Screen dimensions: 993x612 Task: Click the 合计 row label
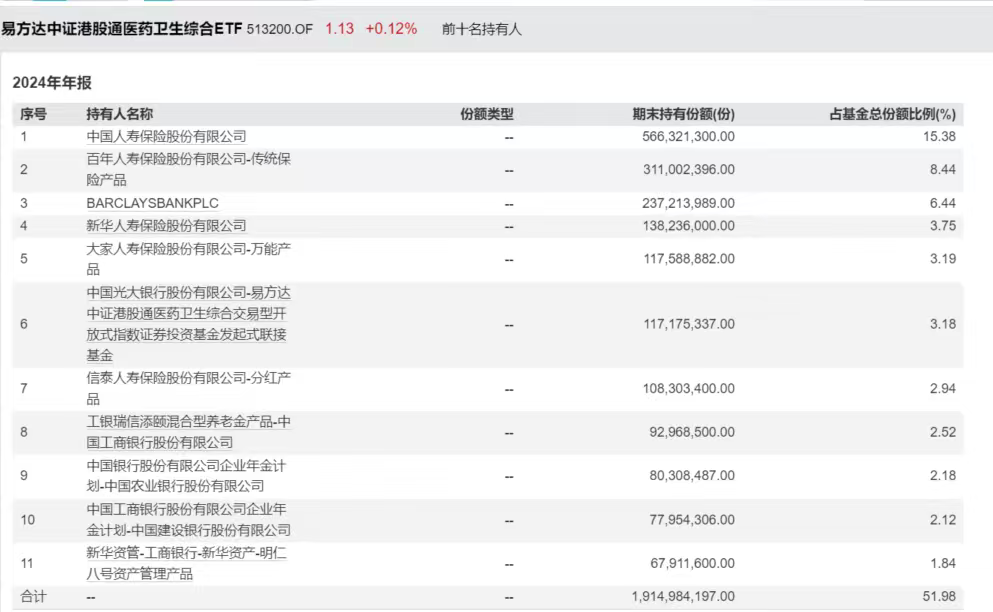click(33, 596)
